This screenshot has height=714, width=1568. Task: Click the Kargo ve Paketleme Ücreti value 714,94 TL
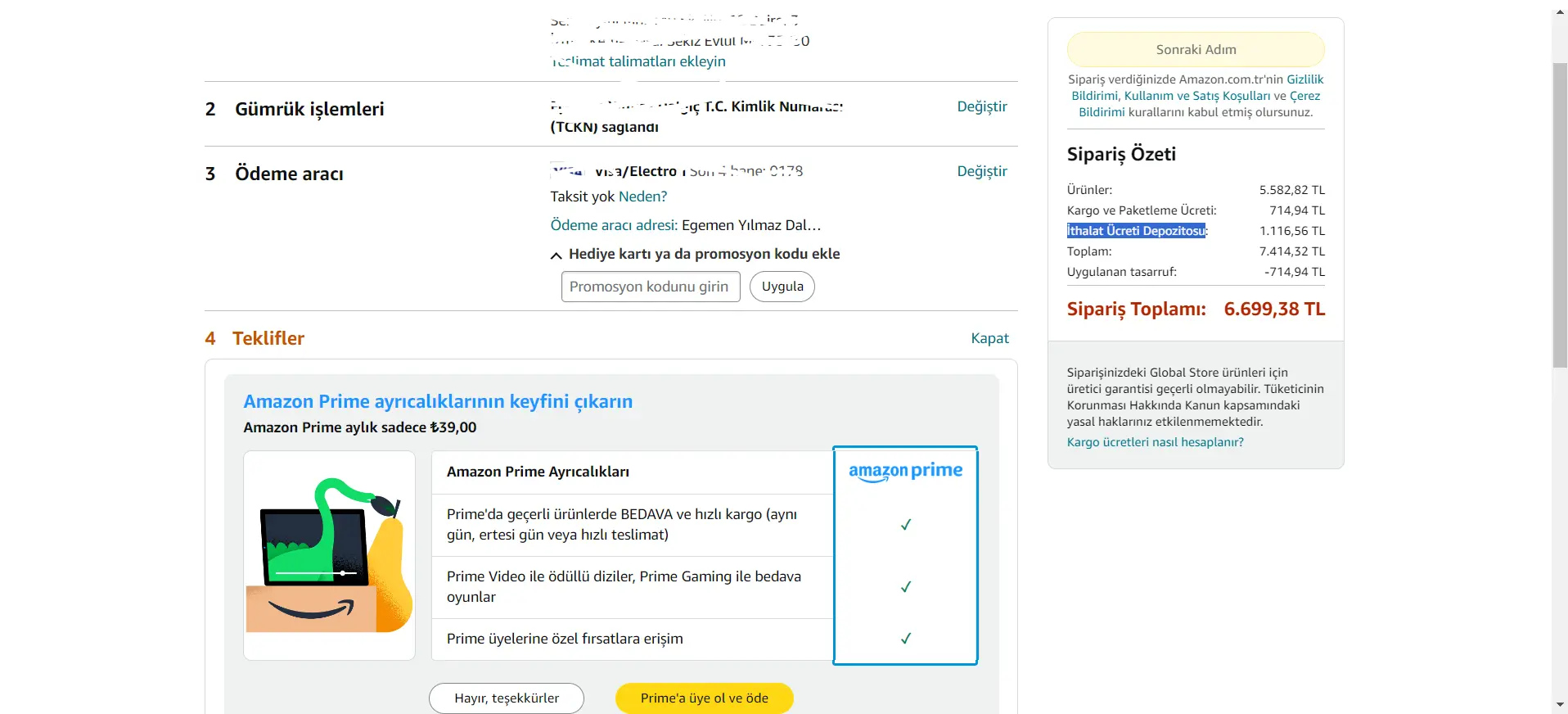1297,210
